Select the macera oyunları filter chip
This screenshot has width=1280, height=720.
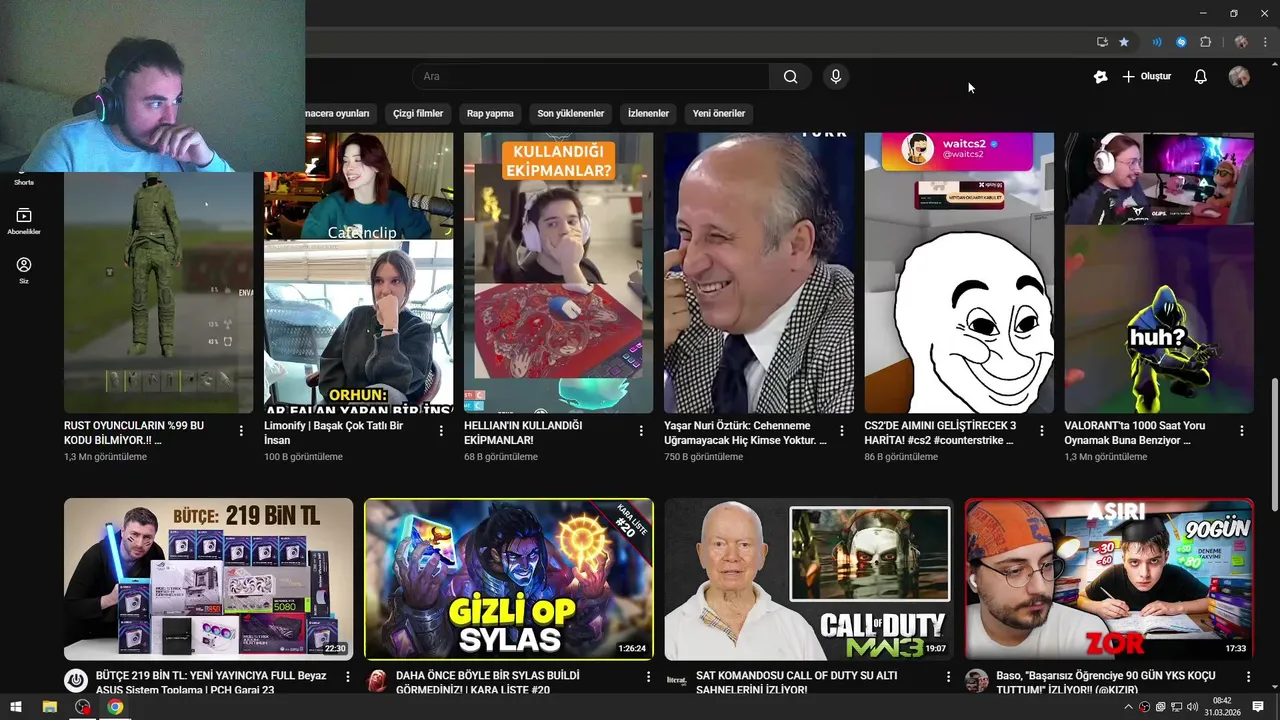point(340,113)
